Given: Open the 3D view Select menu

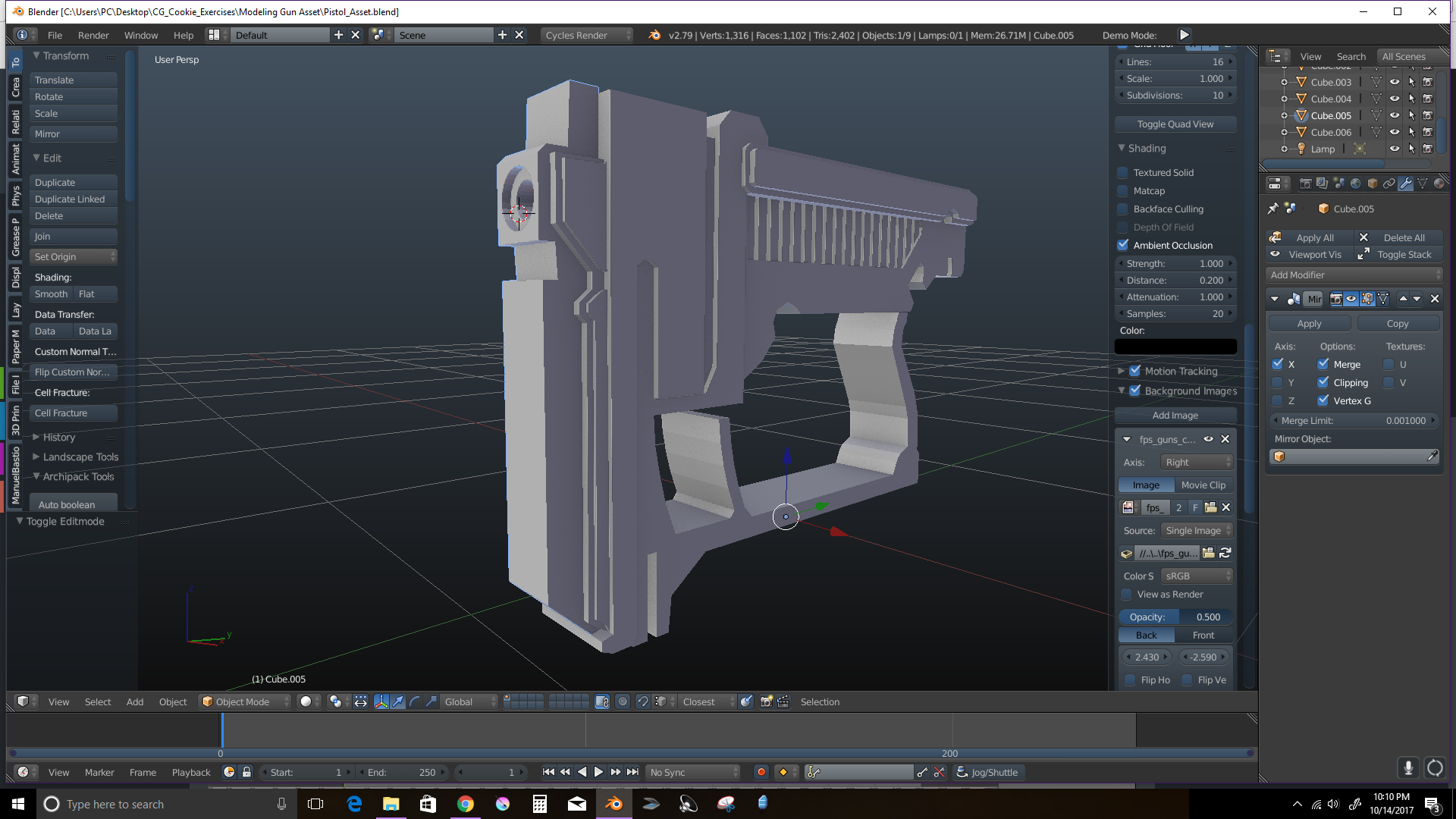Looking at the screenshot, I should tap(97, 701).
